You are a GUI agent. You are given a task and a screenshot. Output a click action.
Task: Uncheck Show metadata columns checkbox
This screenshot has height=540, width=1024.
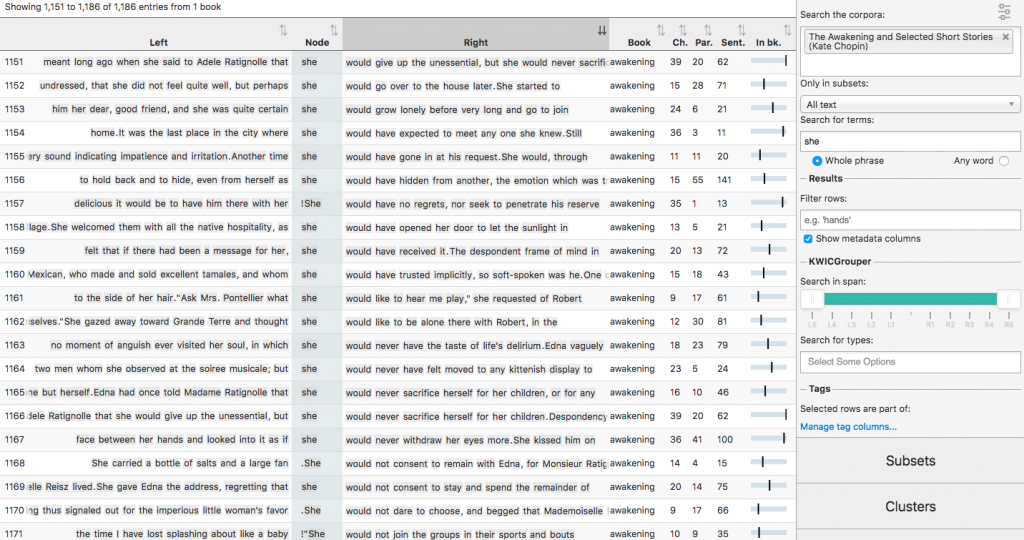pos(808,238)
